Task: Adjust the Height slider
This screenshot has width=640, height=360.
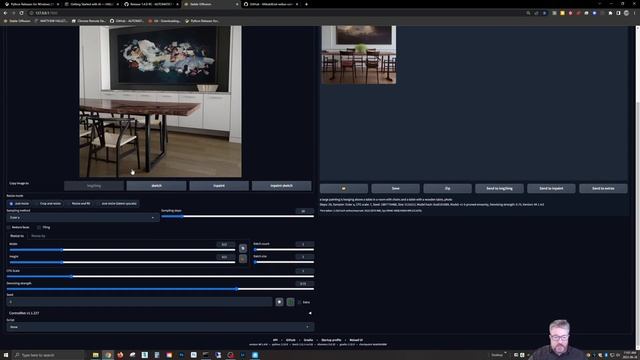Action: click(122, 262)
